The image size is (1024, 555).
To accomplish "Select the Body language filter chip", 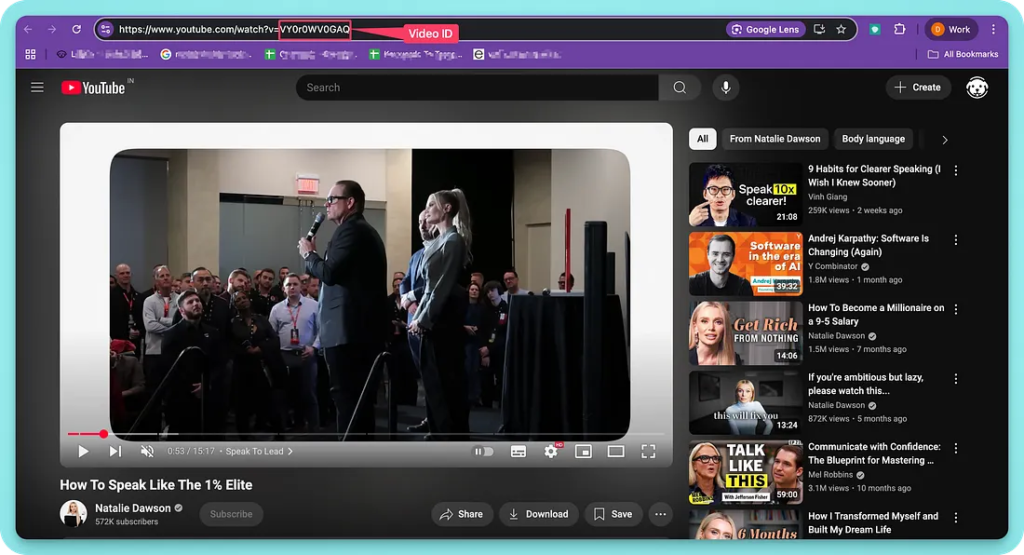I will [872, 139].
